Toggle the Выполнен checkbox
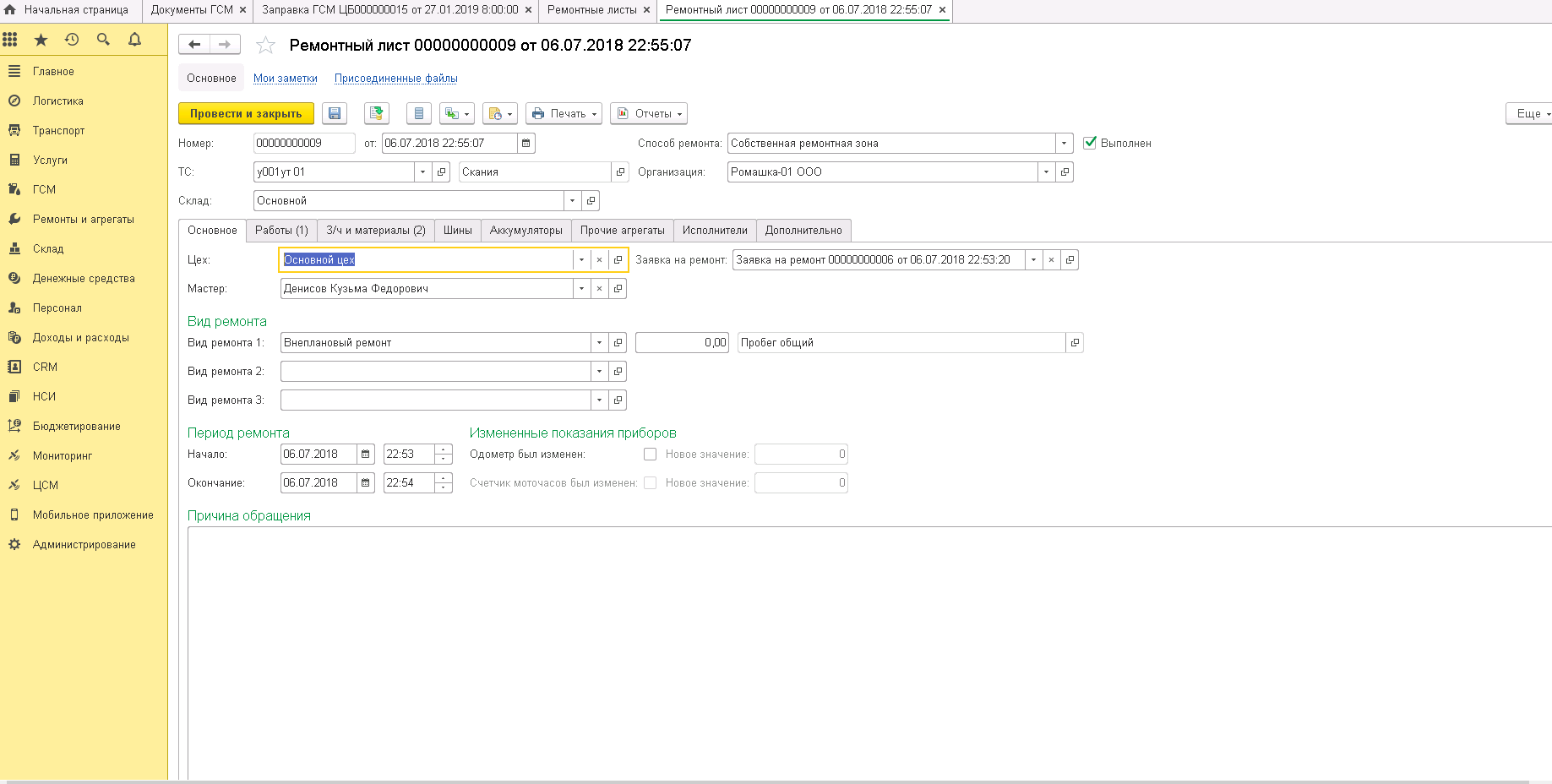The height and width of the screenshot is (784, 1552). (1090, 143)
